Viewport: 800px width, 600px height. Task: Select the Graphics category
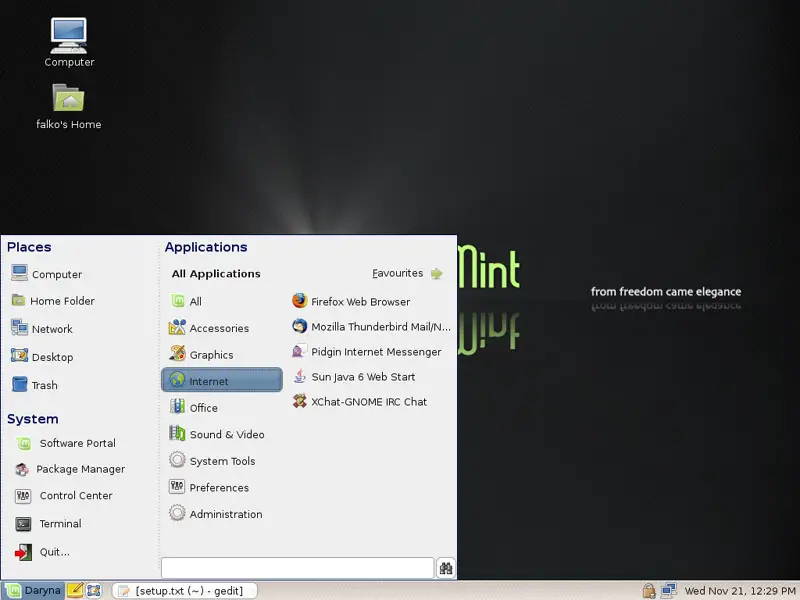point(222,355)
